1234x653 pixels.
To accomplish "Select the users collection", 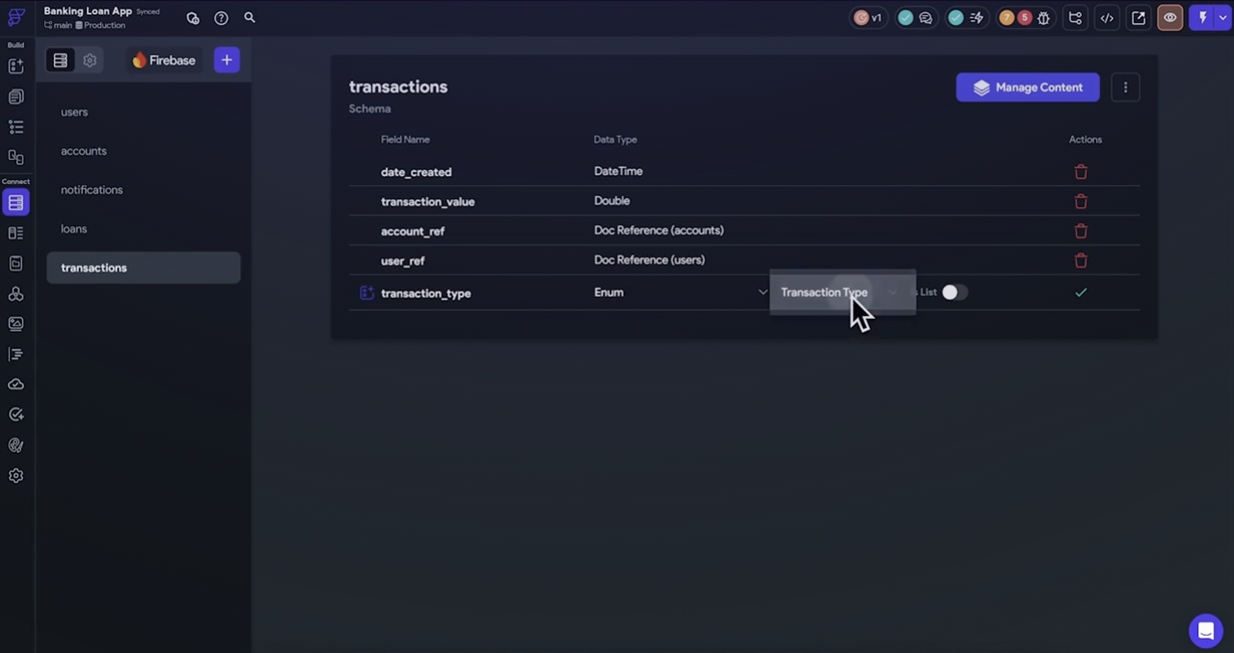I will pos(75,112).
